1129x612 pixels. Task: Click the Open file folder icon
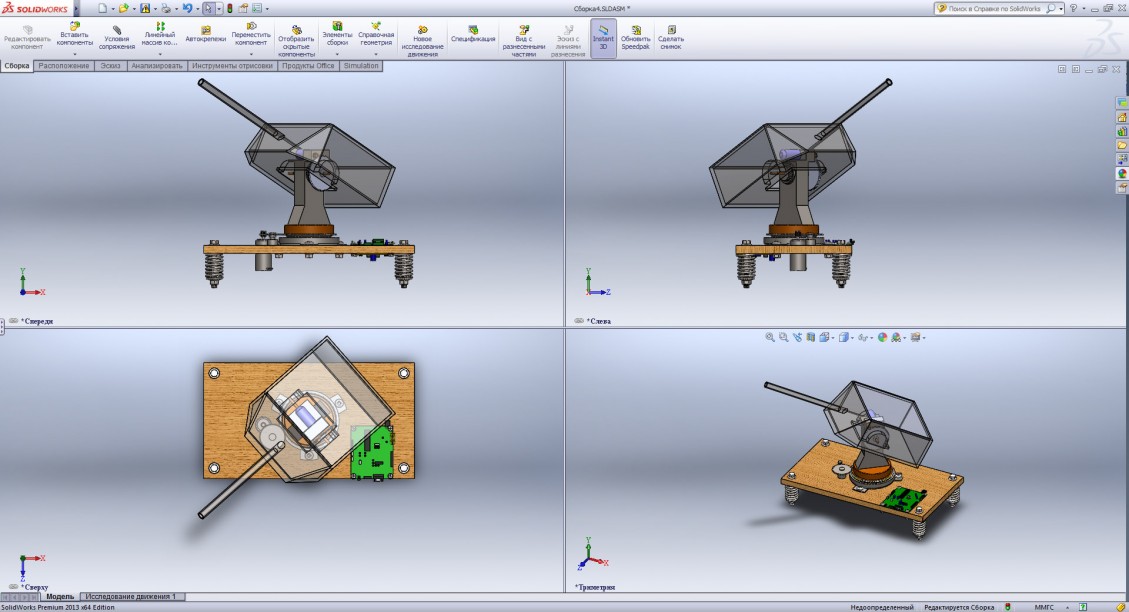pos(124,9)
